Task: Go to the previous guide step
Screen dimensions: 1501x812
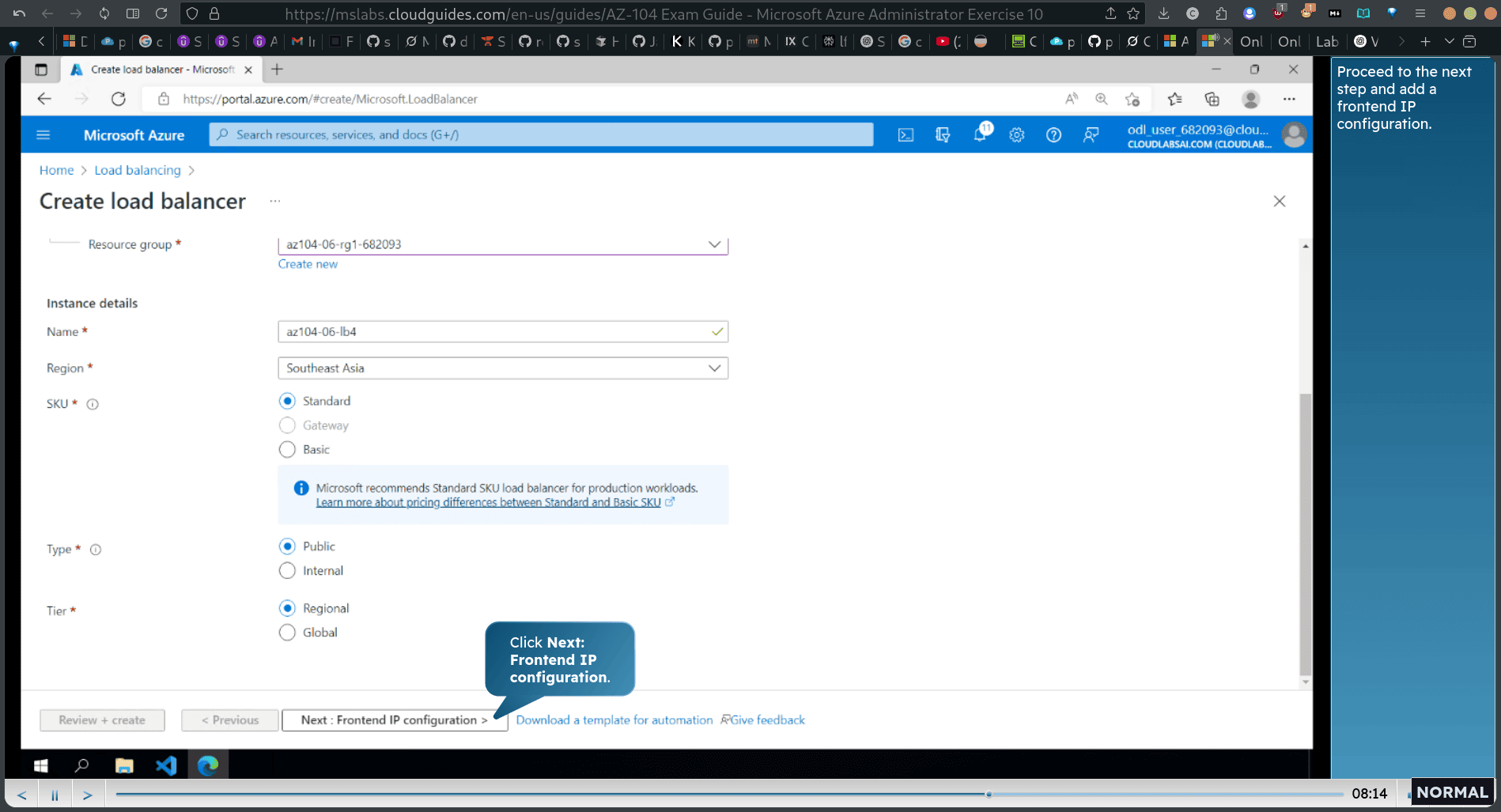Action: click(22, 795)
